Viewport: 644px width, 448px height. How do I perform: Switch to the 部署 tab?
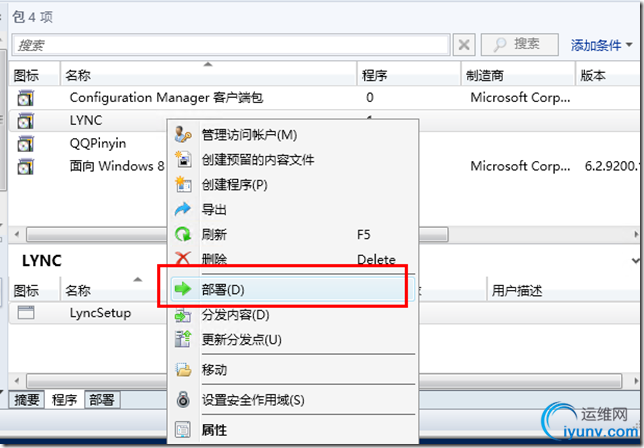tap(102, 400)
